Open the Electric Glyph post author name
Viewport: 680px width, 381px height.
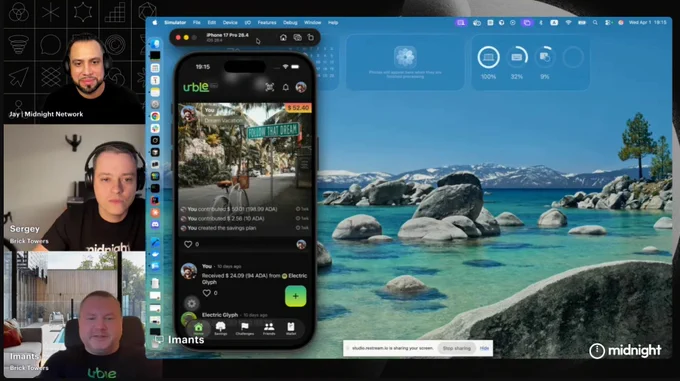(x=220, y=315)
